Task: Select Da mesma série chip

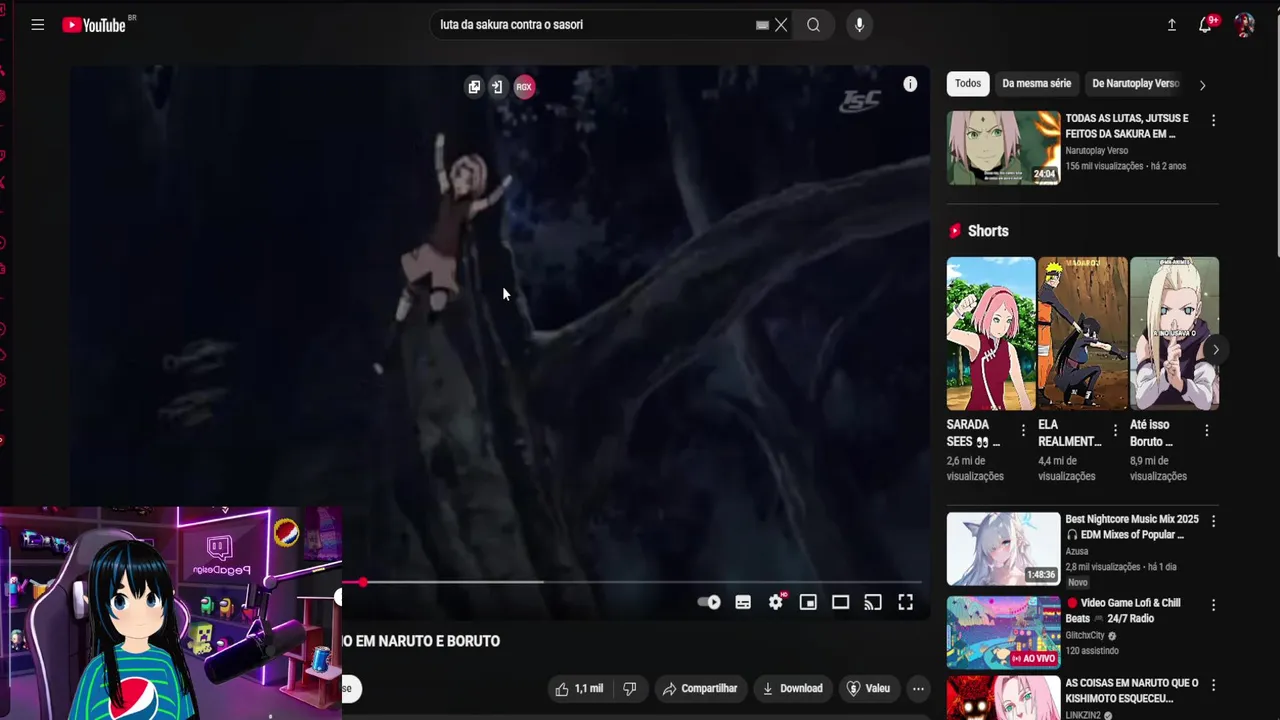Action: point(1036,84)
